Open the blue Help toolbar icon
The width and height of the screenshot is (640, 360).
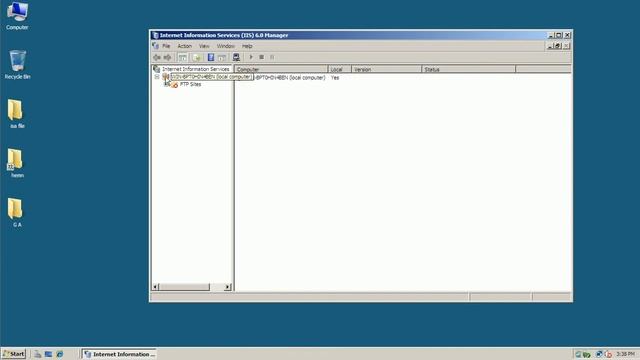click(211, 58)
